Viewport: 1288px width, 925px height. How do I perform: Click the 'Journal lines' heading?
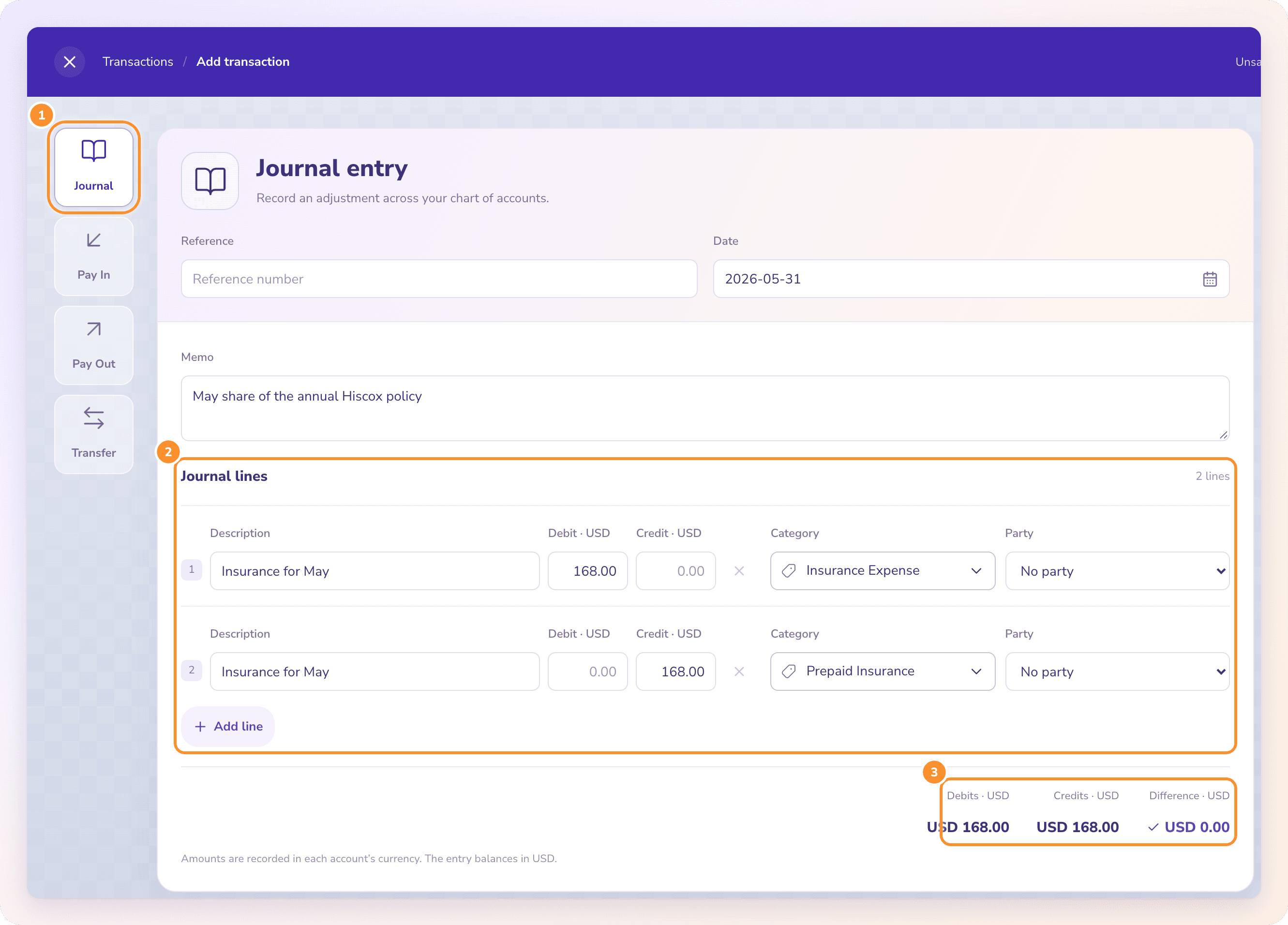click(x=224, y=476)
